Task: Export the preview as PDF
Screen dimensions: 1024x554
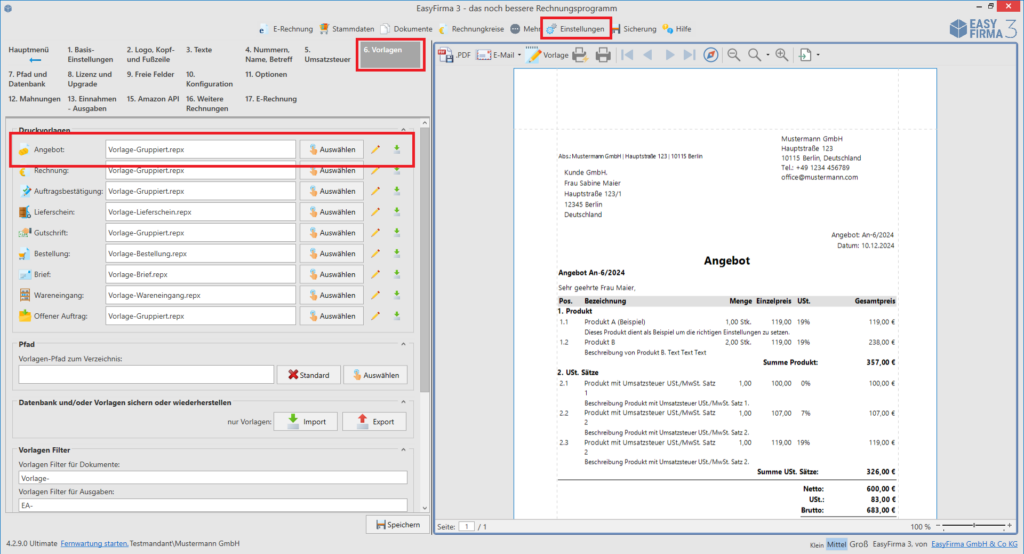Action: [455, 55]
